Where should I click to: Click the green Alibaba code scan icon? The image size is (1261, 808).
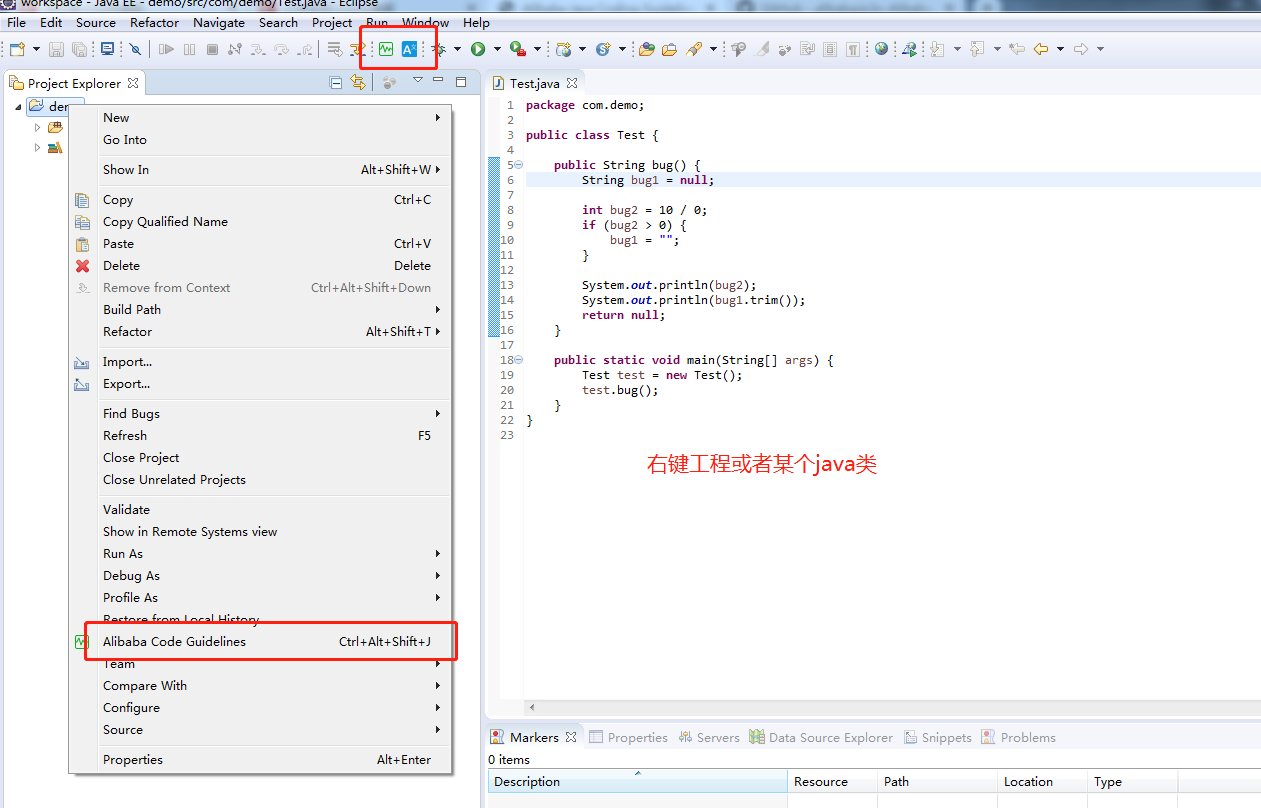click(386, 48)
